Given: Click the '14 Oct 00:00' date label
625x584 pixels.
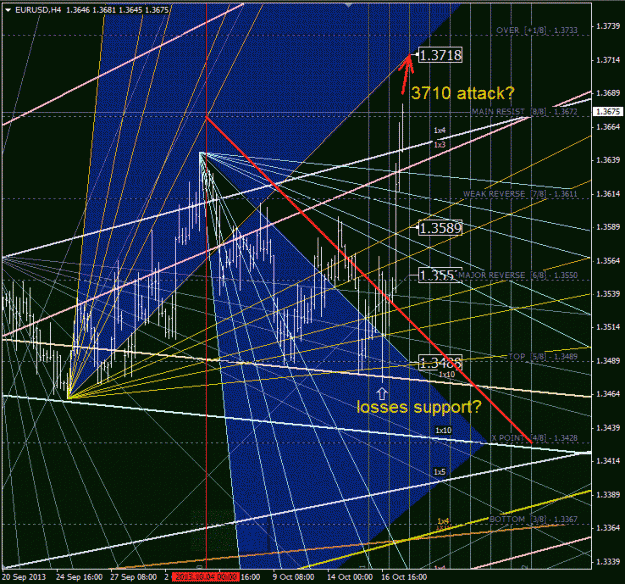Looking at the screenshot, I should coord(350,577).
